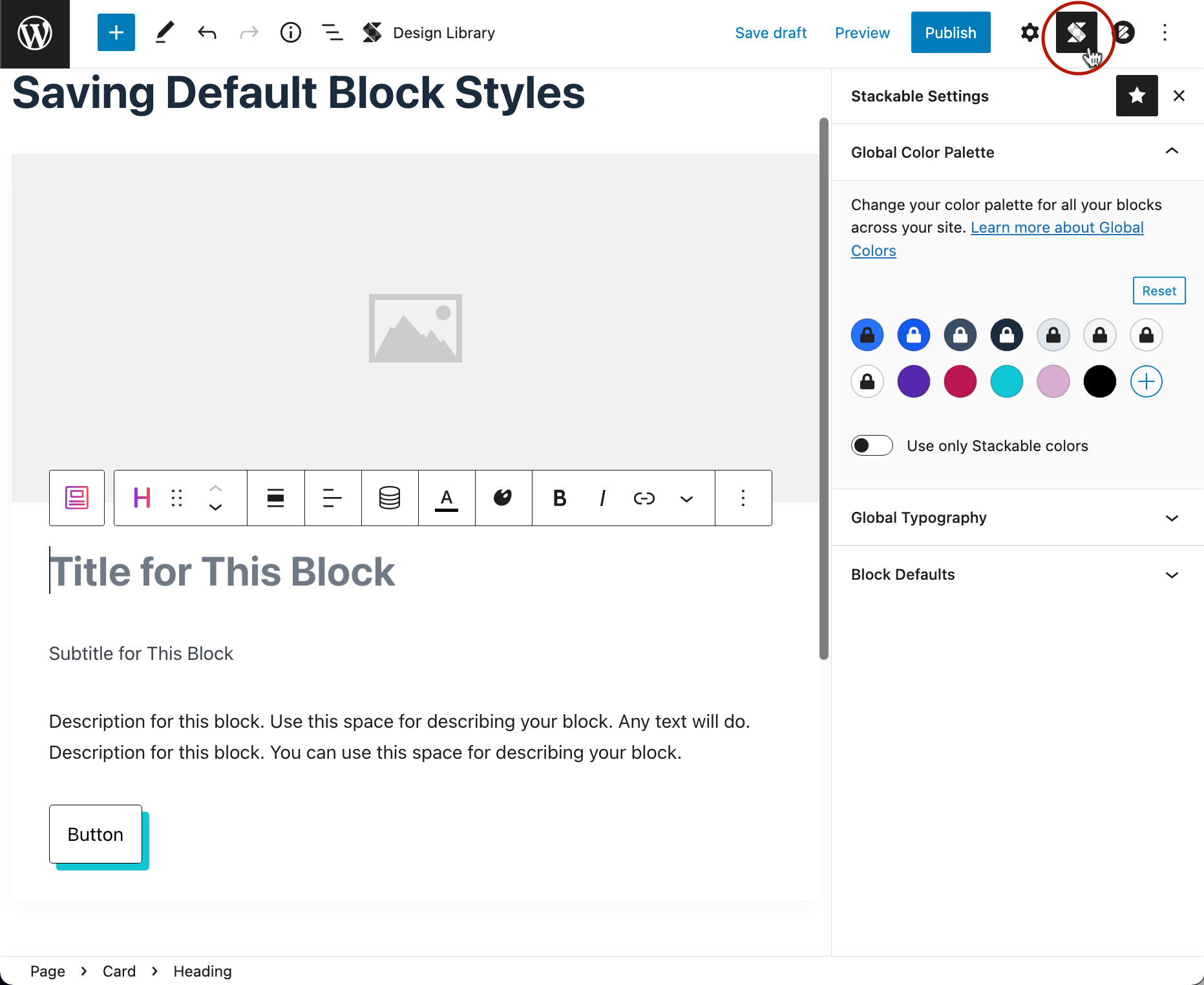Open the Design Library
Viewport: 1204px width, 985px height.
428,32
